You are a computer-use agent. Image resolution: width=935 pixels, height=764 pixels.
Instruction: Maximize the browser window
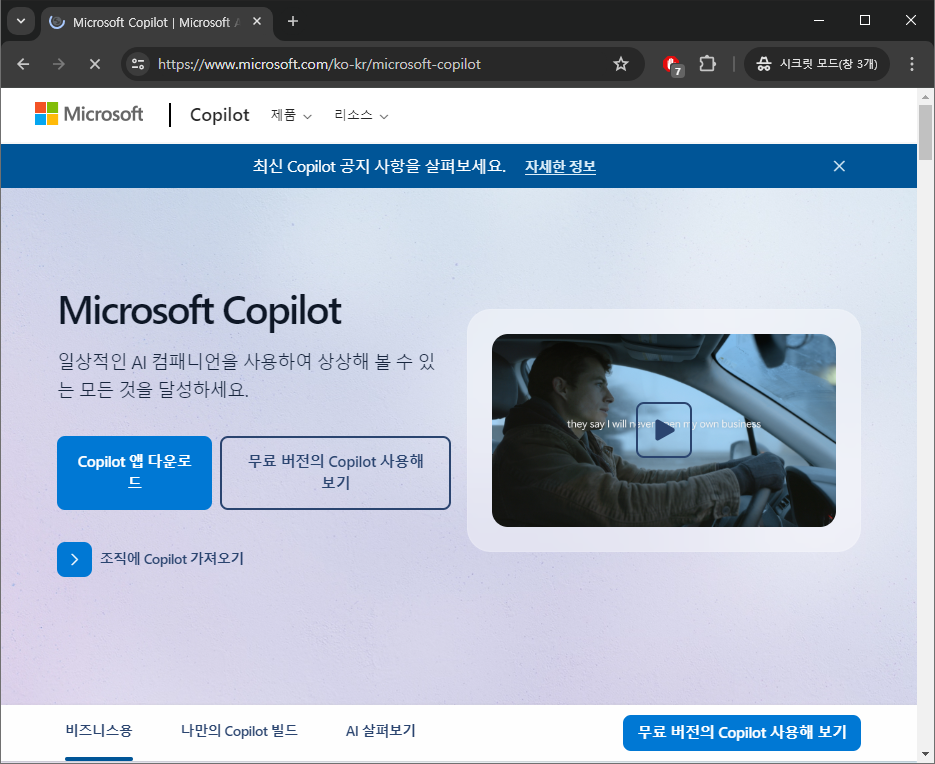pyautogui.click(x=865, y=20)
